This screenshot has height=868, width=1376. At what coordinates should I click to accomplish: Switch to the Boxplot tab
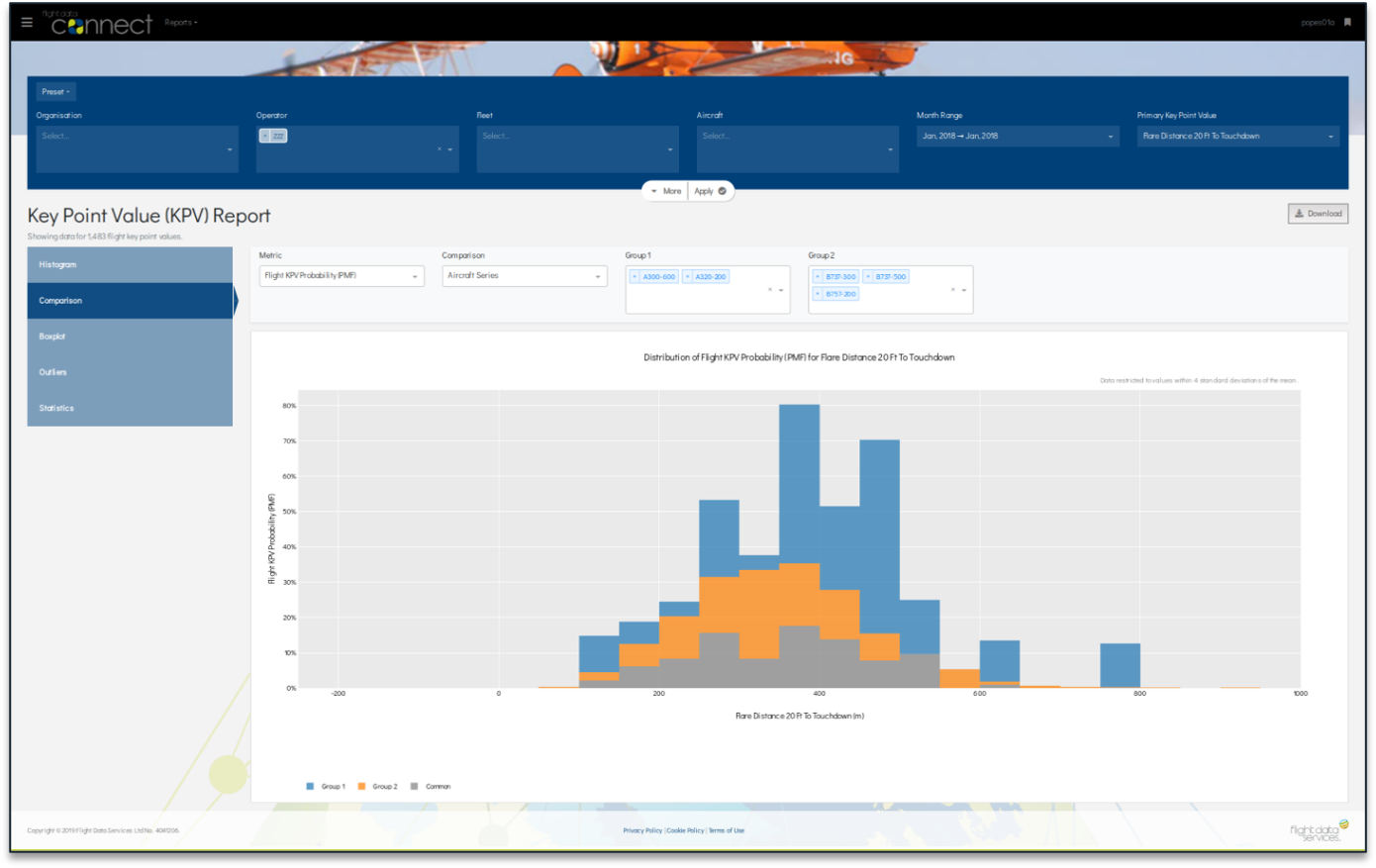click(x=130, y=337)
